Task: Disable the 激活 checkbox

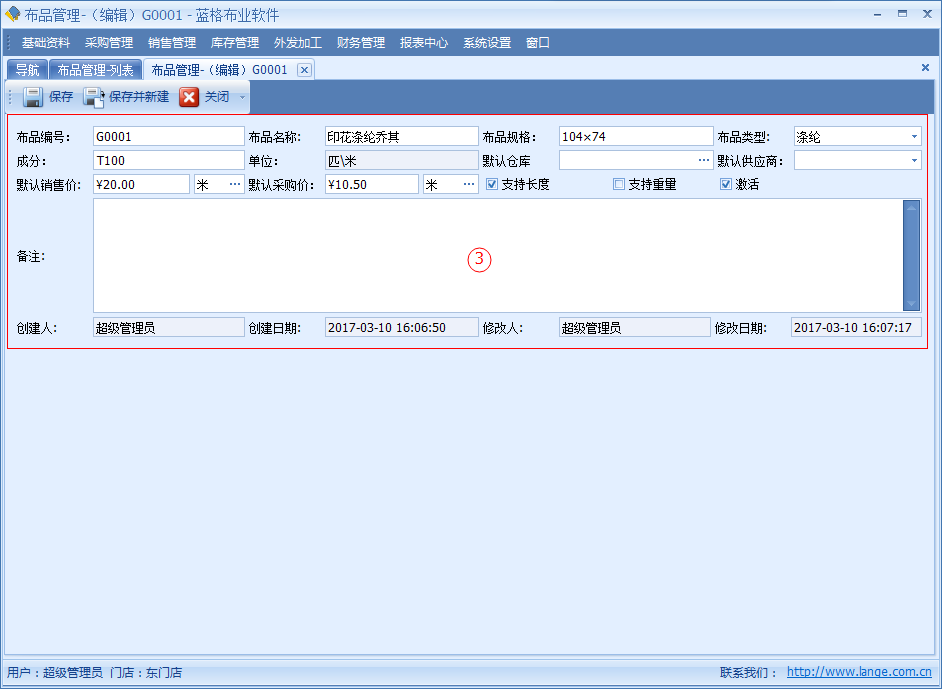Action: [x=724, y=183]
